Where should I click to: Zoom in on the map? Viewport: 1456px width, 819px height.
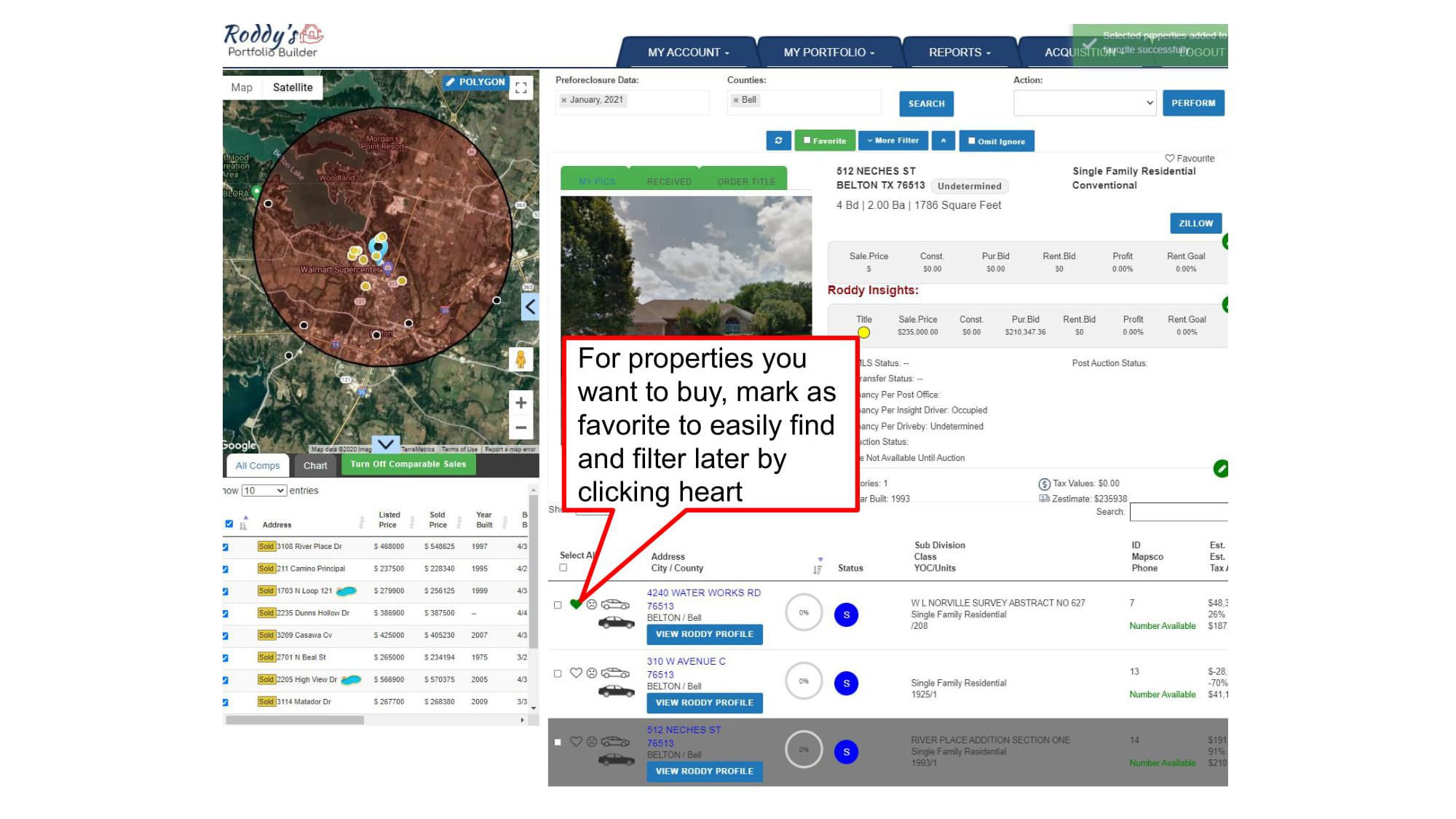(x=521, y=403)
